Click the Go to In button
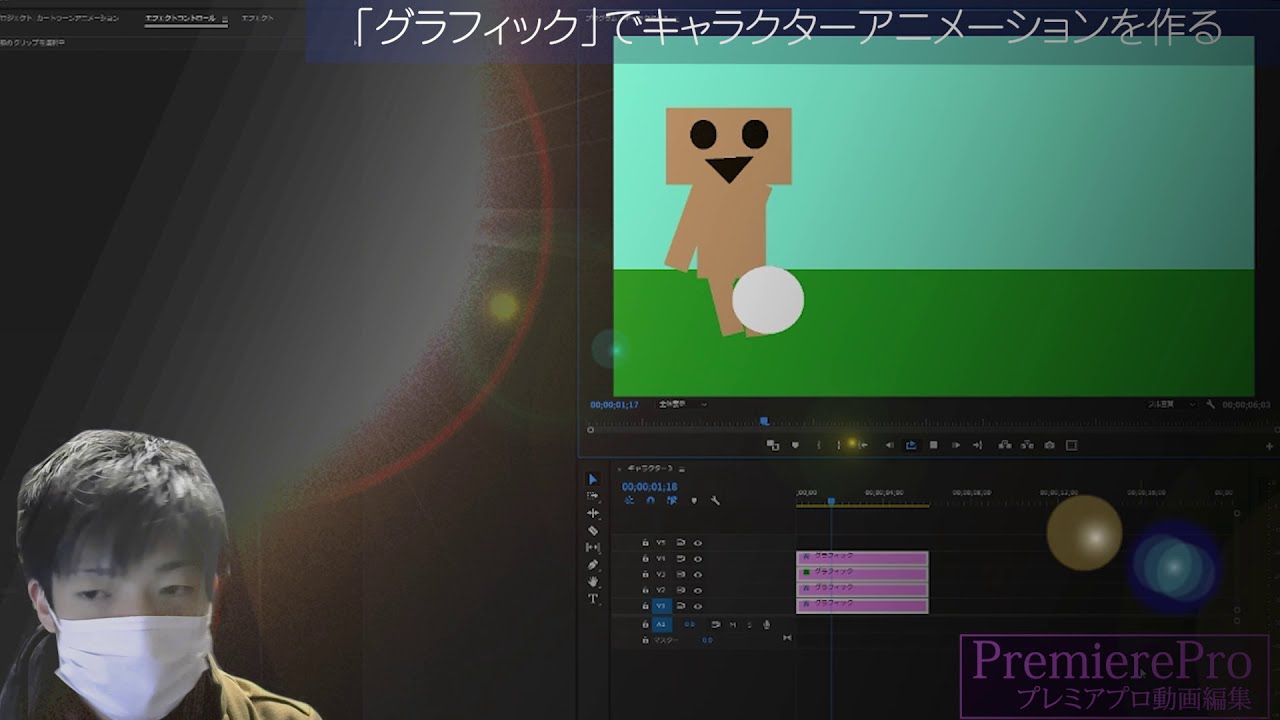Screen dimensions: 1280x720 (863, 444)
